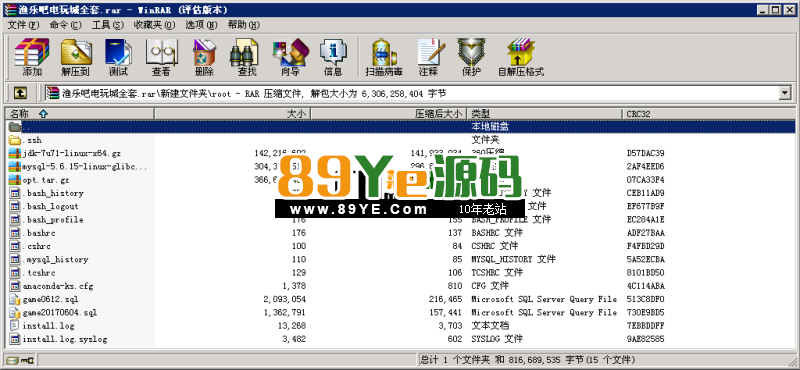The width and height of the screenshot is (800, 370).
Task: Click the 添加 (Add) toolbar icon
Action: click(32, 57)
